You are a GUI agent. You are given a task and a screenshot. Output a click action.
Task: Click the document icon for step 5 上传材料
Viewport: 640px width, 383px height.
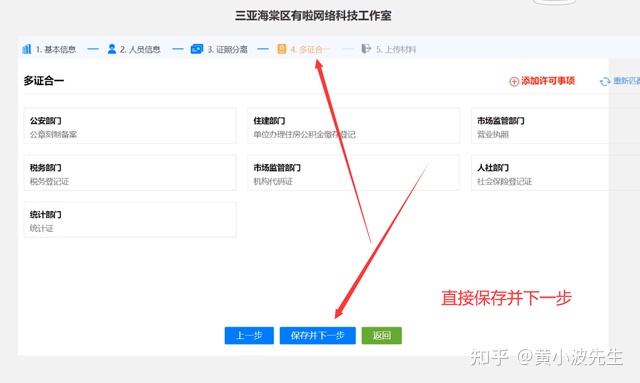pyautogui.click(x=366, y=49)
